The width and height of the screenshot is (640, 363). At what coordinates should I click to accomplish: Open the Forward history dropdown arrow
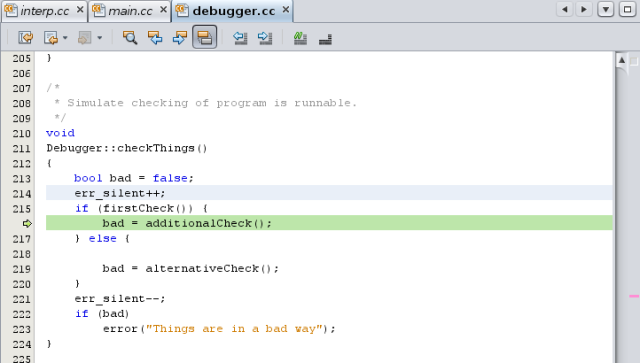point(100,38)
